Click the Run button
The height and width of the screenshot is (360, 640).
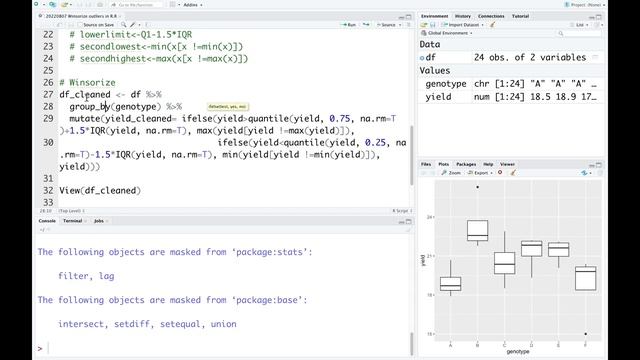click(x=348, y=25)
